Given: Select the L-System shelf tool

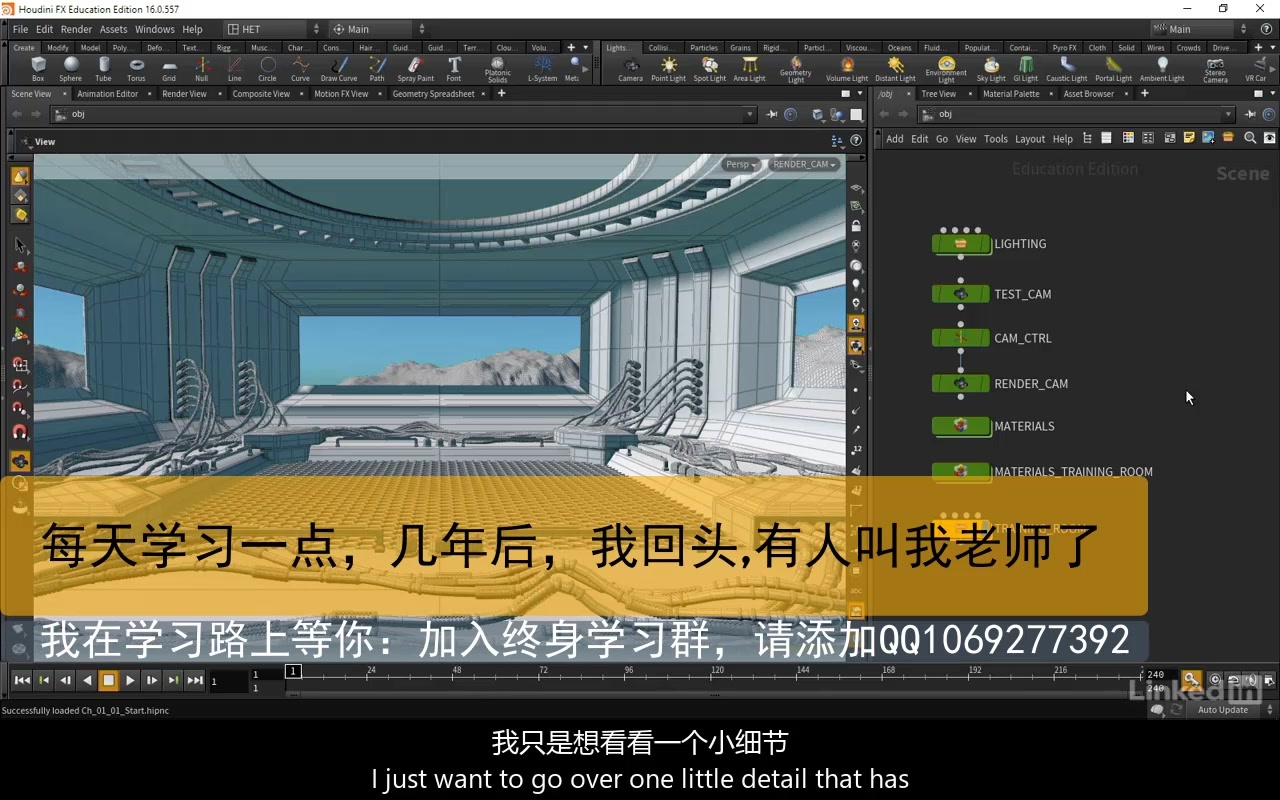Looking at the screenshot, I should (x=543, y=69).
